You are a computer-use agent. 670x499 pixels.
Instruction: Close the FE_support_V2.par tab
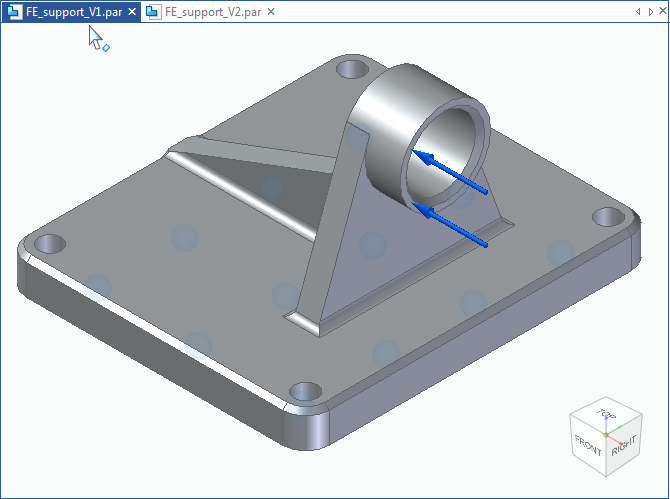271,12
